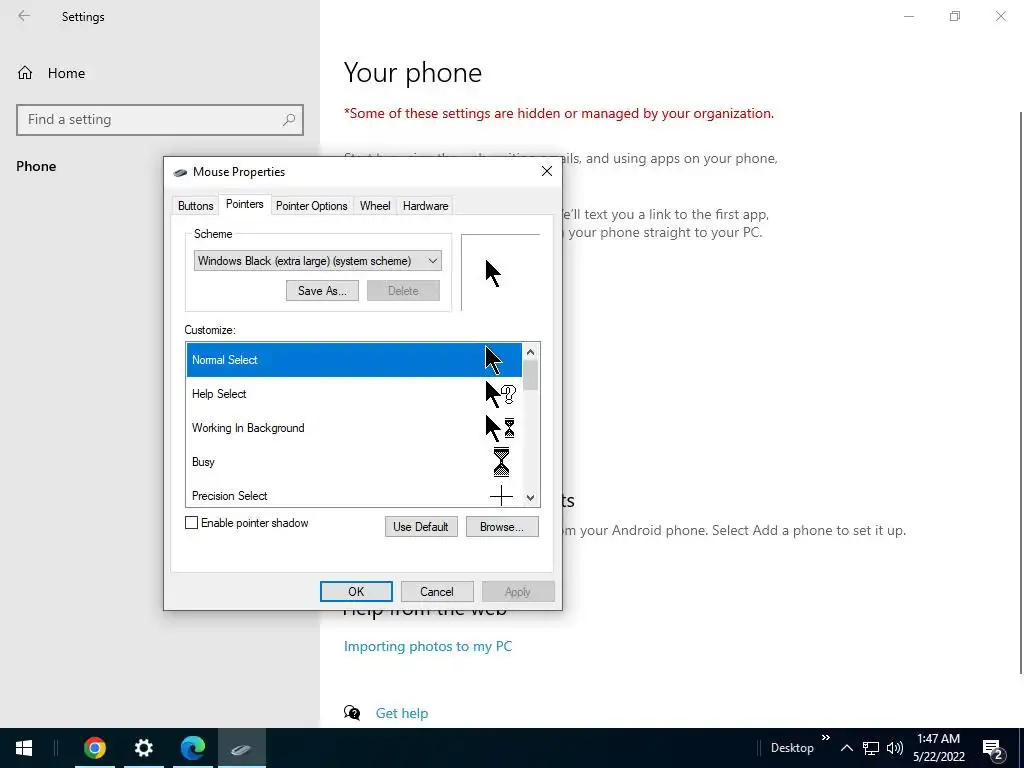1024x768 pixels.
Task: Open the Buttons tab
Action: pos(195,206)
